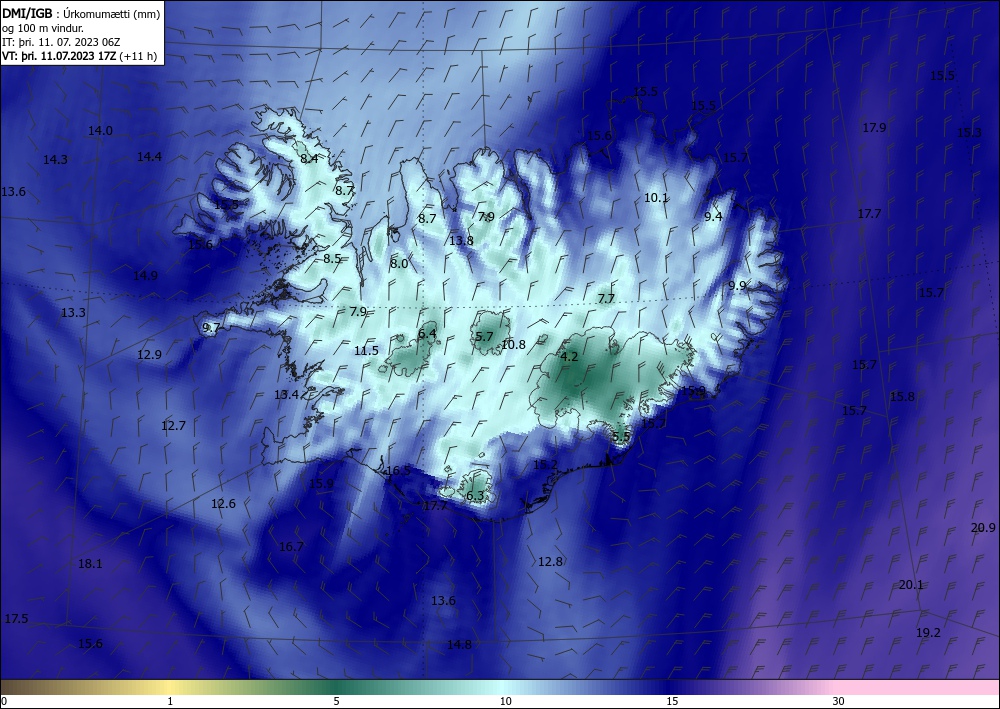Click the 12.9 ocean value
Image resolution: width=1000 pixels, height=709 pixels.
[149, 354]
